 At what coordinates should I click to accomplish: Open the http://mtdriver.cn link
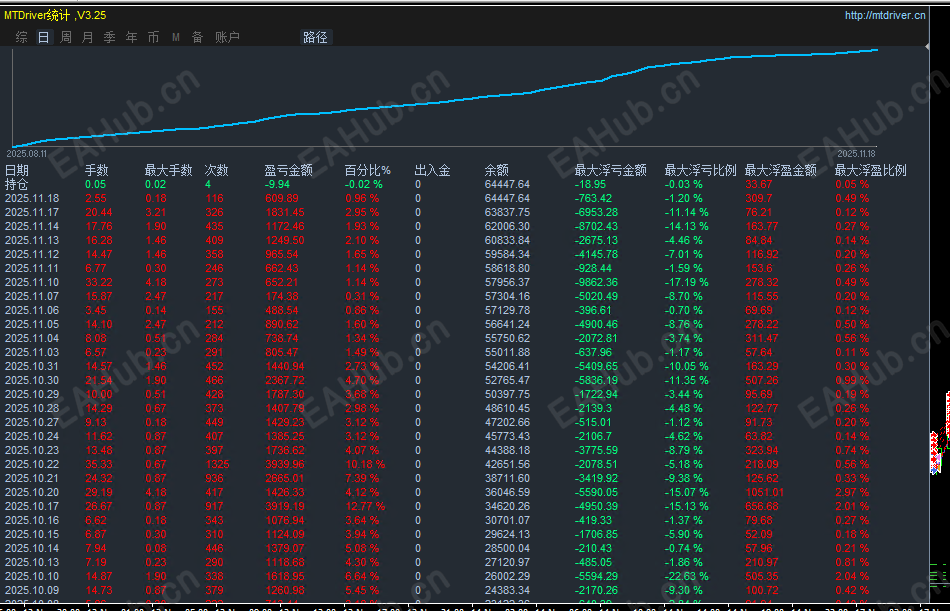click(885, 15)
